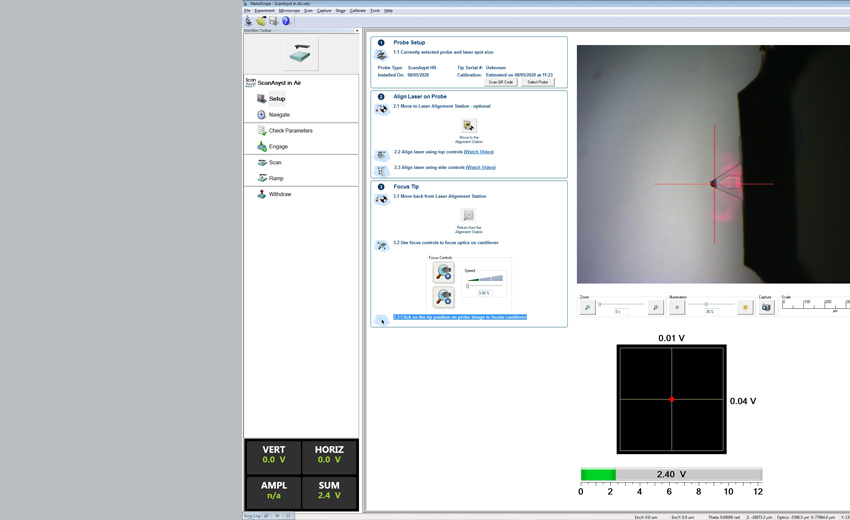Adjust the Zoom slider
850x520 pixels.
click(x=621, y=304)
